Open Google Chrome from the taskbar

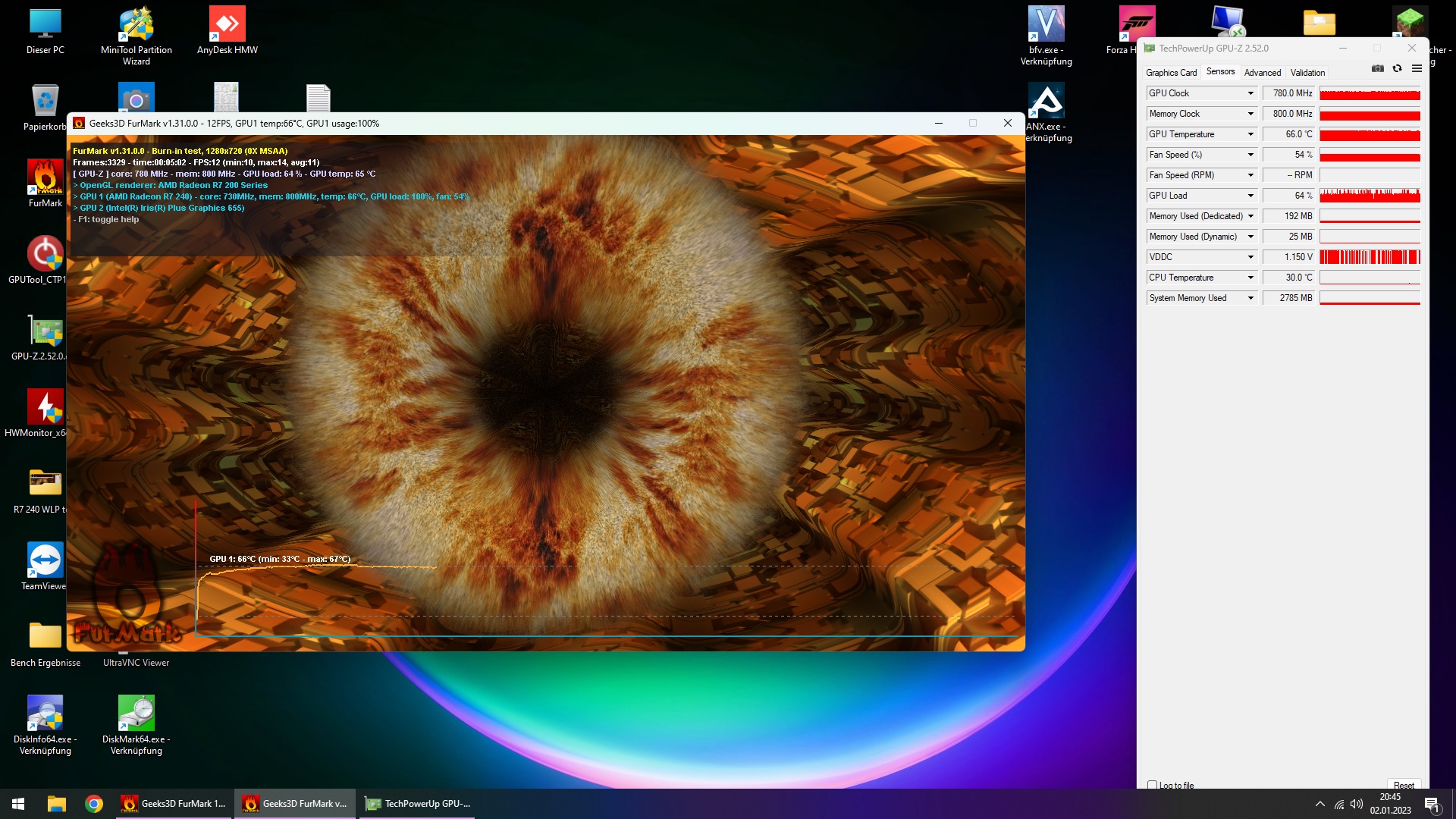click(94, 804)
